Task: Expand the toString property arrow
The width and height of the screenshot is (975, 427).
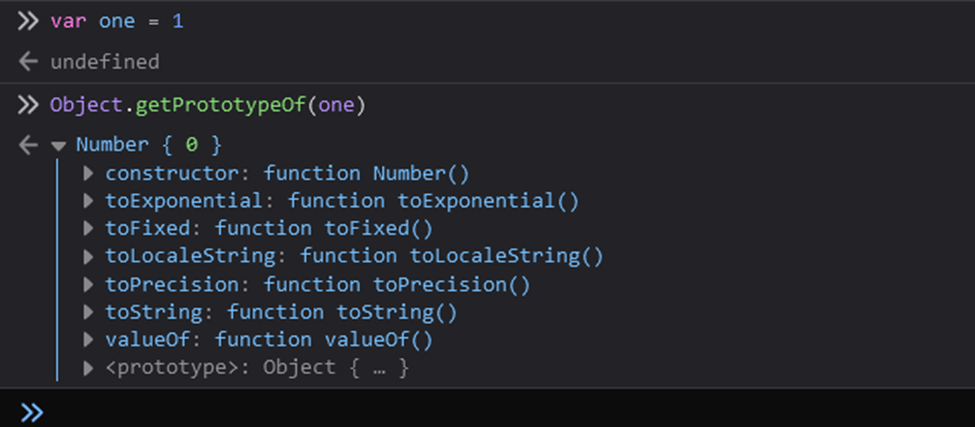Action: (x=88, y=312)
